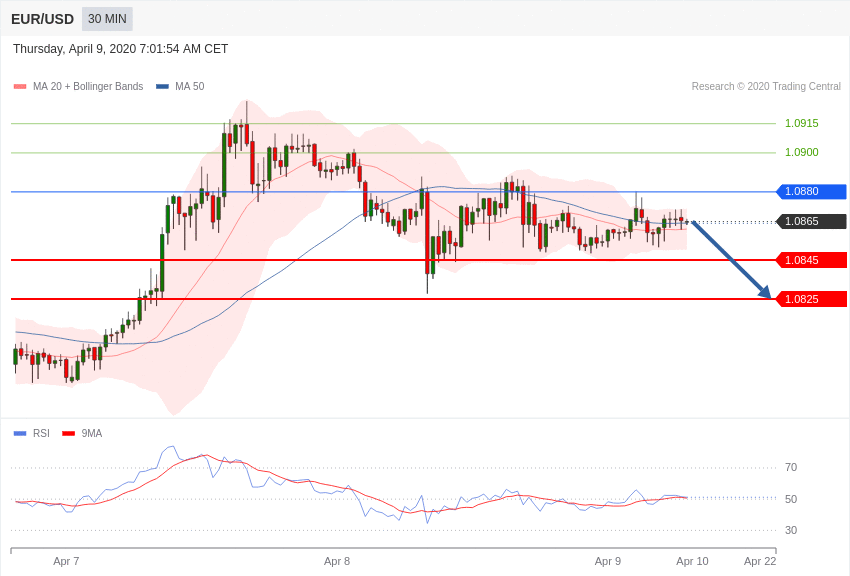
Task: Click the red 1.0845 support price tag
Action: click(812, 260)
